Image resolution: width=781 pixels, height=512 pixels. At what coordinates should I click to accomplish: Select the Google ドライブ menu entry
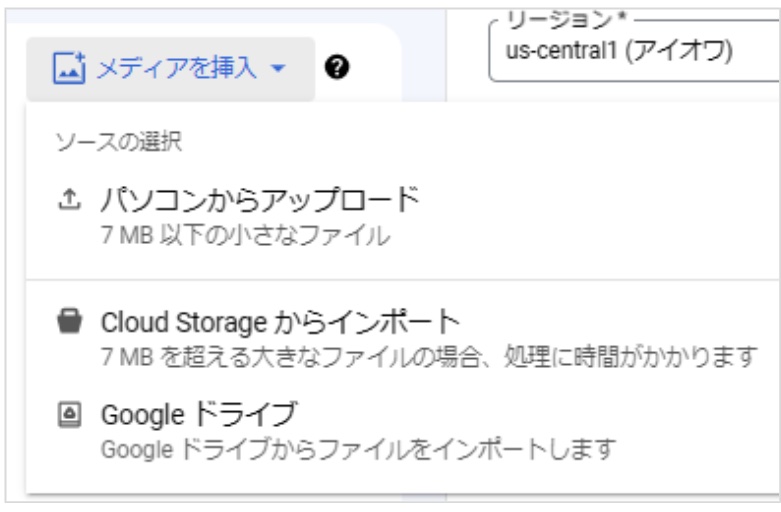[199, 413]
